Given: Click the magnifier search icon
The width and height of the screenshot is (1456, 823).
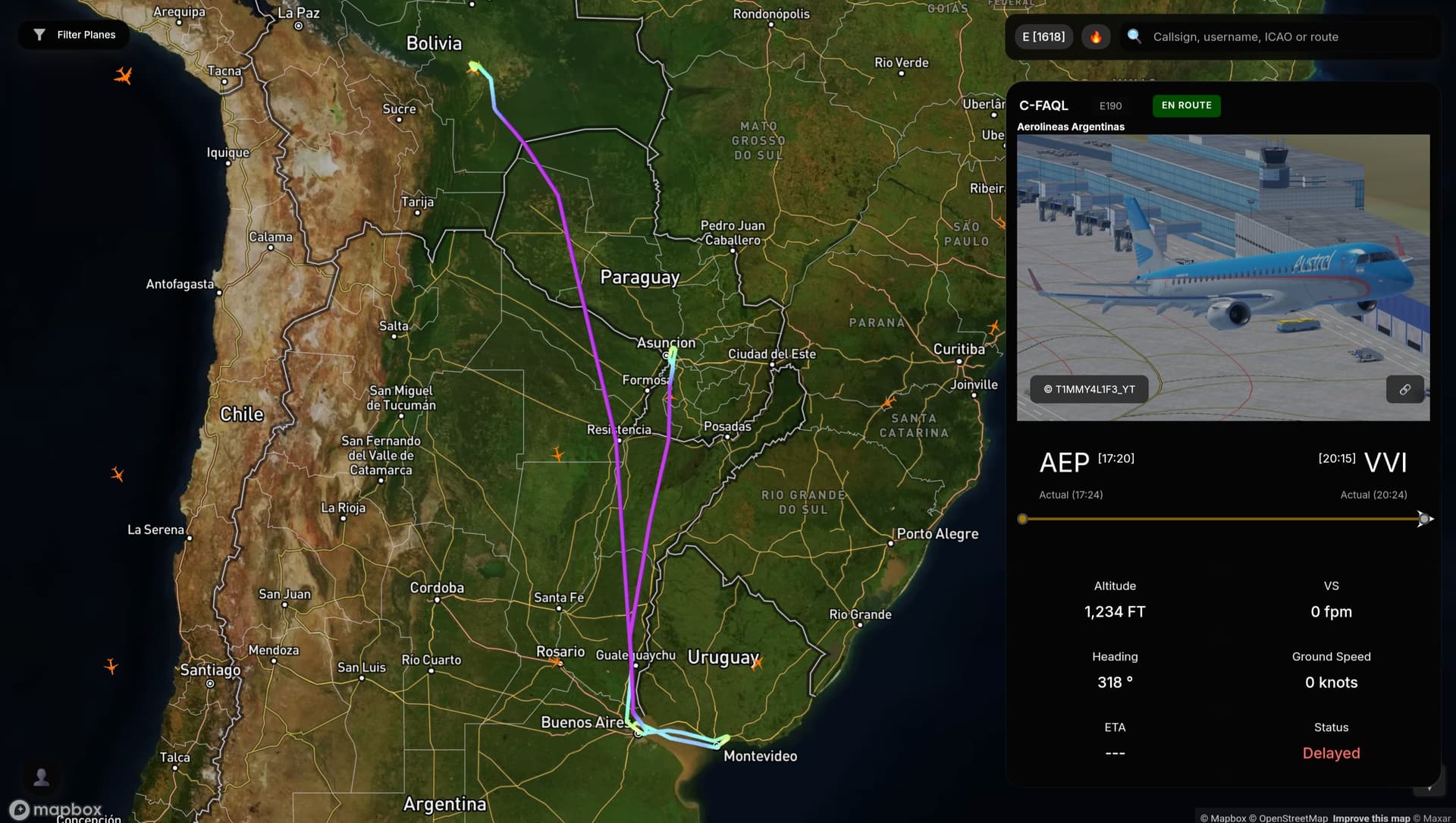Looking at the screenshot, I should tap(1134, 36).
